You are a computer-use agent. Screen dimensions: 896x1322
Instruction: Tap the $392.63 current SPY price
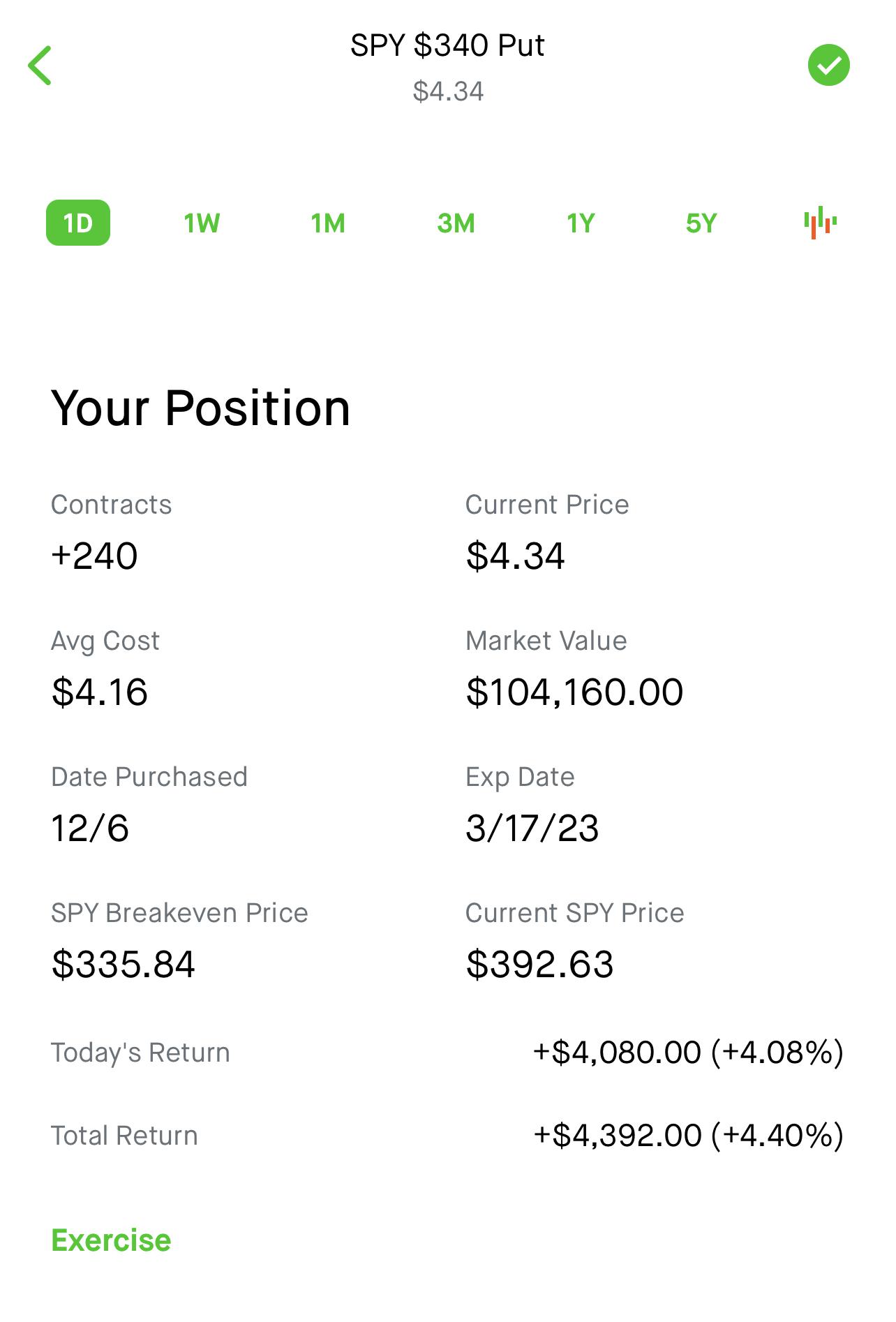pos(539,965)
